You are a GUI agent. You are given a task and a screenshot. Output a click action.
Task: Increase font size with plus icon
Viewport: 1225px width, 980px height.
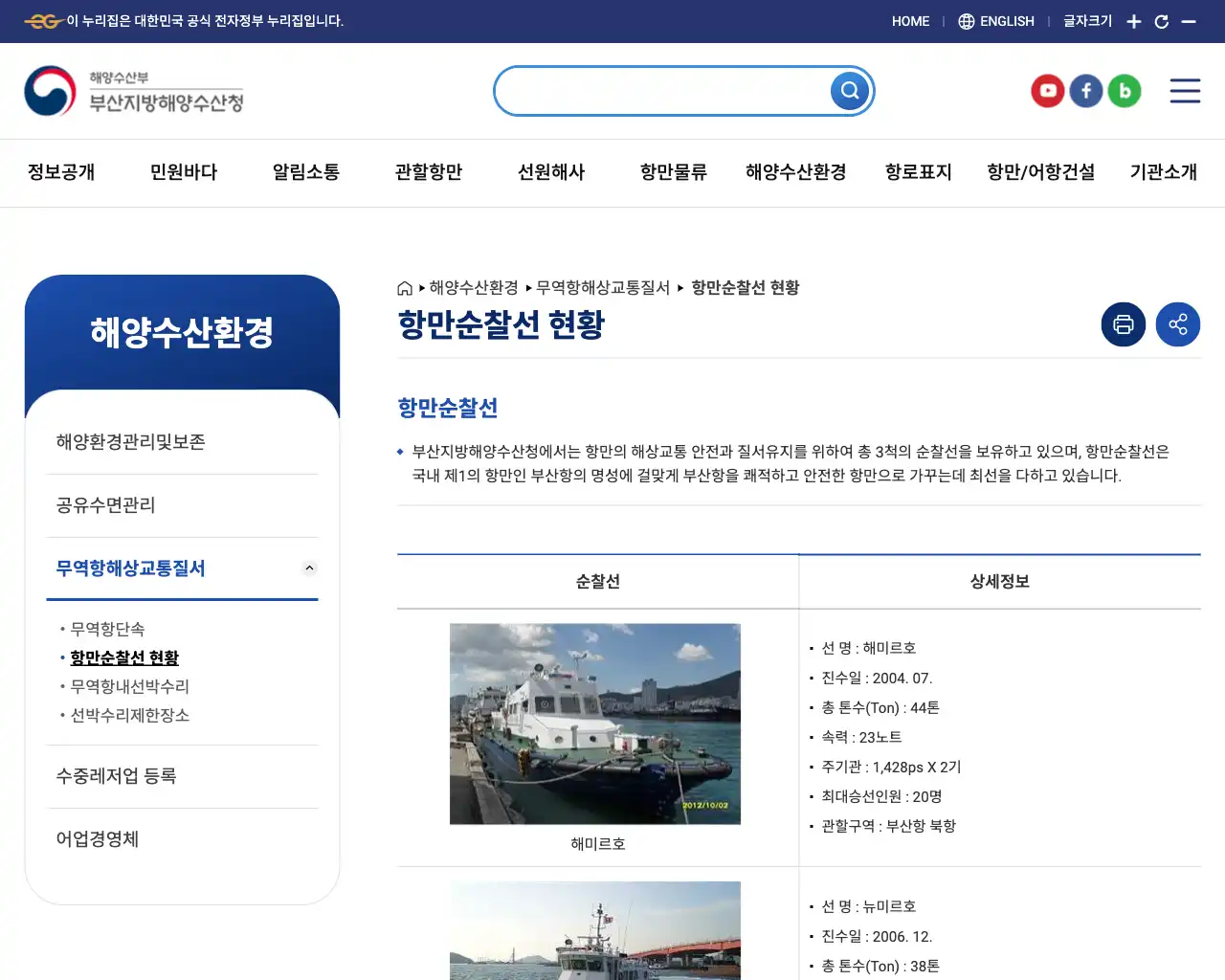[x=1134, y=21]
